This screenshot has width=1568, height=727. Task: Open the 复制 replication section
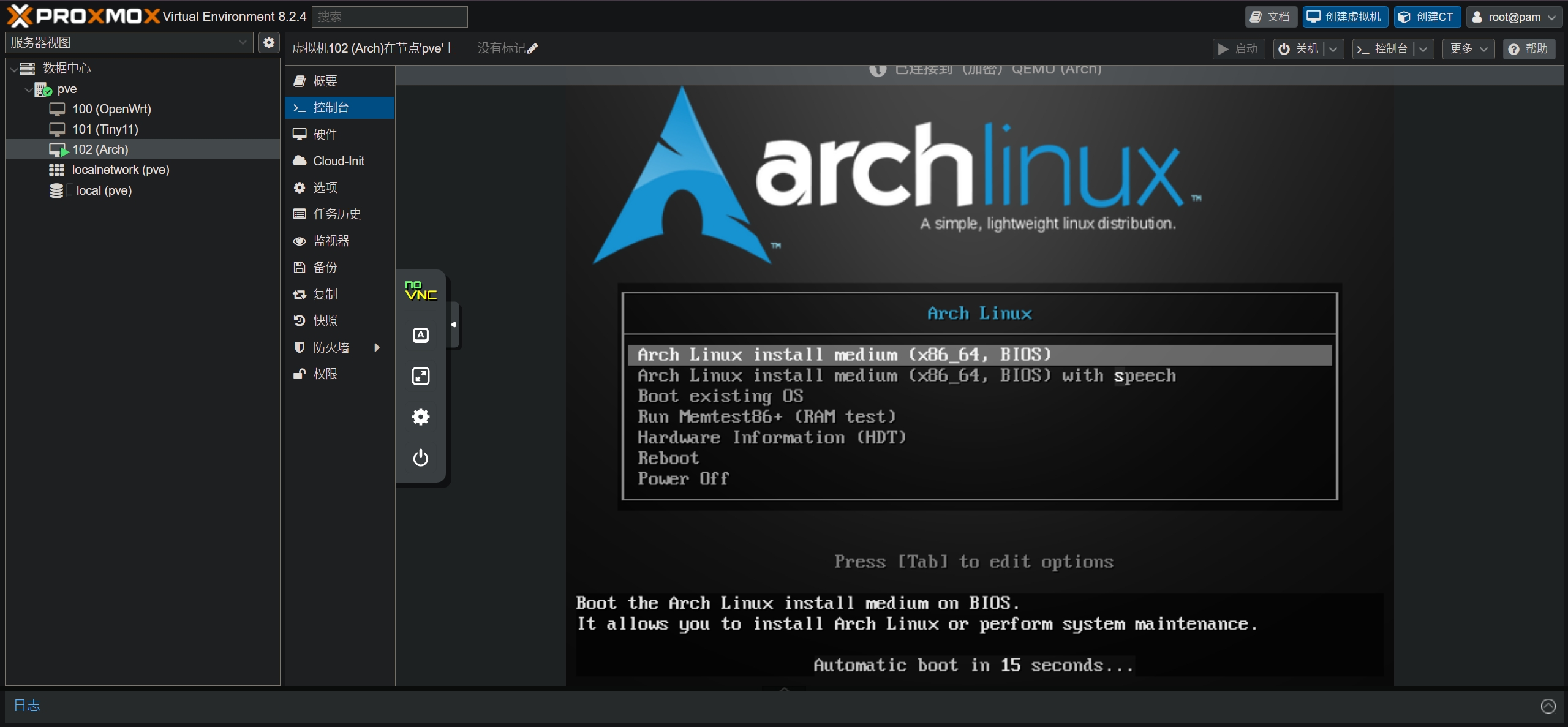(339, 294)
